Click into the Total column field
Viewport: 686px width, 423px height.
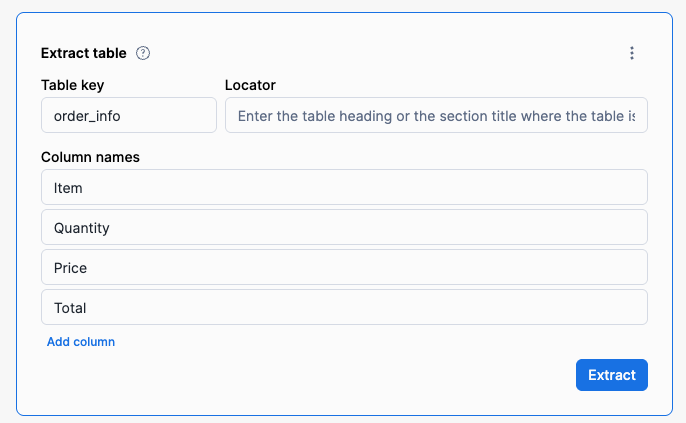click(x=344, y=307)
